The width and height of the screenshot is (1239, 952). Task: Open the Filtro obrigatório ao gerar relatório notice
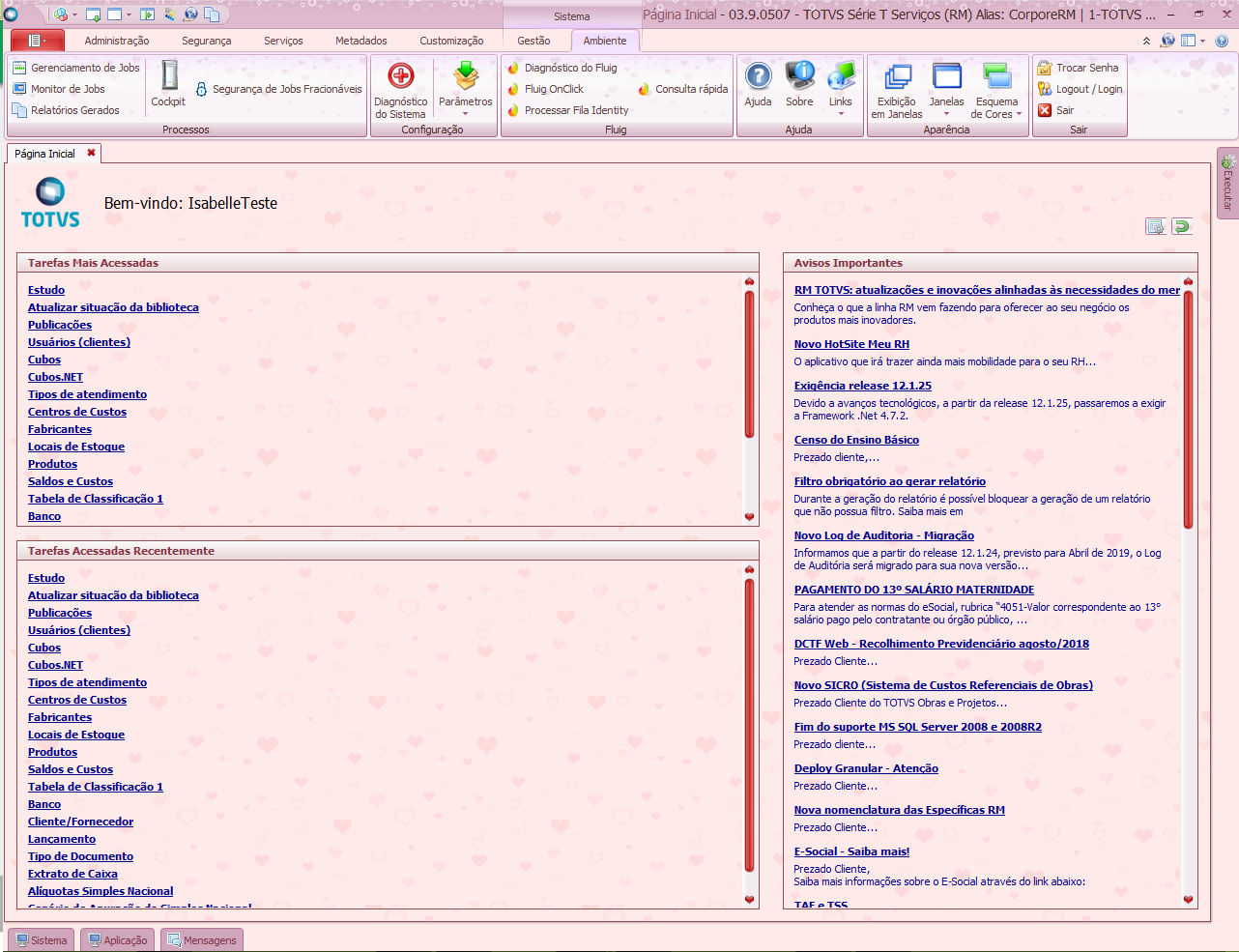pyautogui.click(x=890, y=481)
